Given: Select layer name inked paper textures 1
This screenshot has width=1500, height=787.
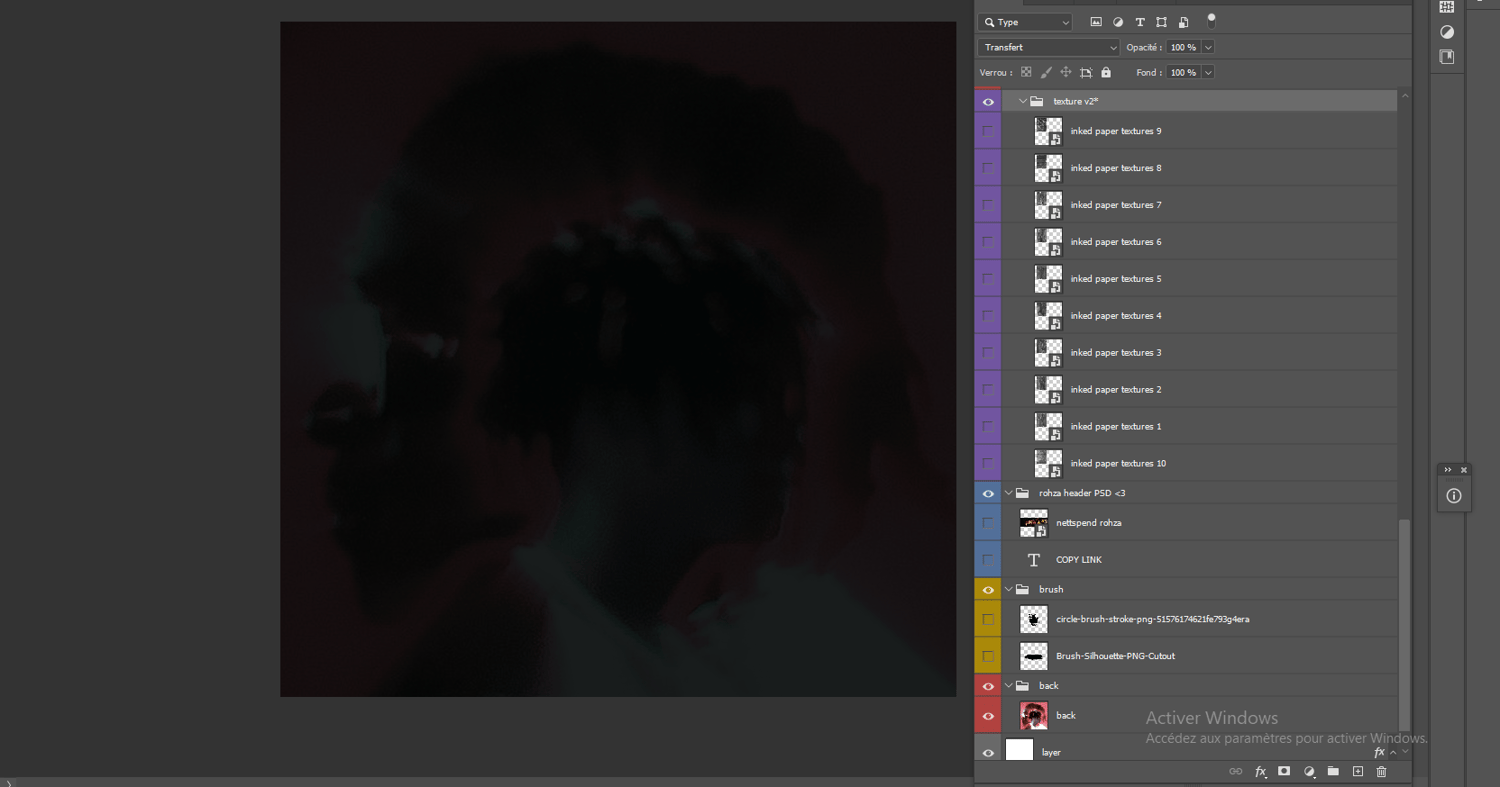Looking at the screenshot, I should (x=1116, y=427).
